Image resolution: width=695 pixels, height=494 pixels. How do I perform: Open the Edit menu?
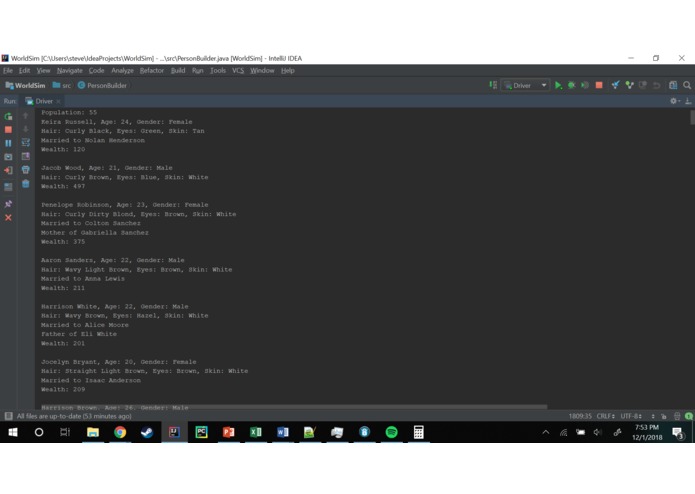coord(24,70)
